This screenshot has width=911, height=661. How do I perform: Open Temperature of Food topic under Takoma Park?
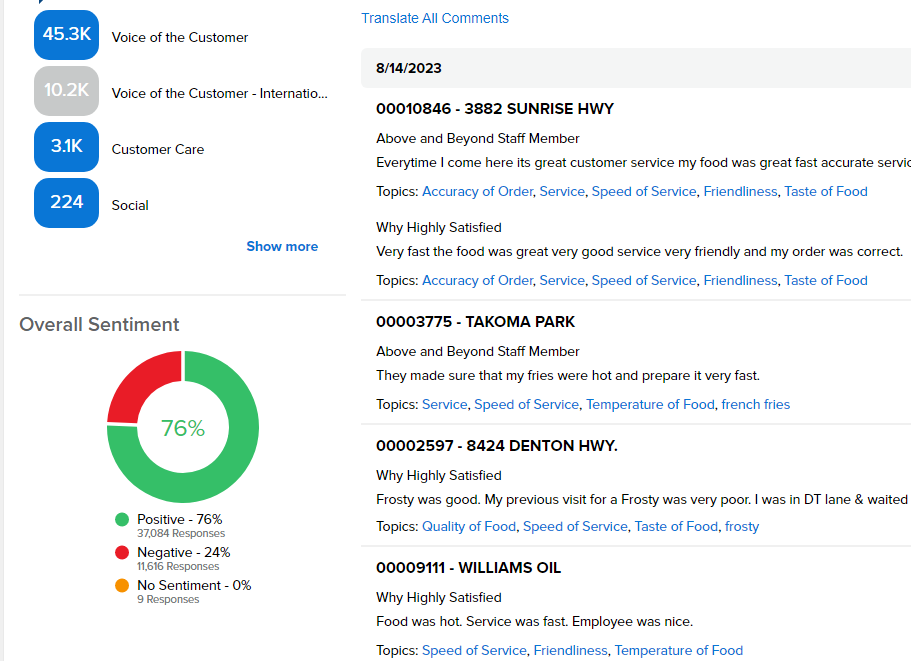pos(650,404)
